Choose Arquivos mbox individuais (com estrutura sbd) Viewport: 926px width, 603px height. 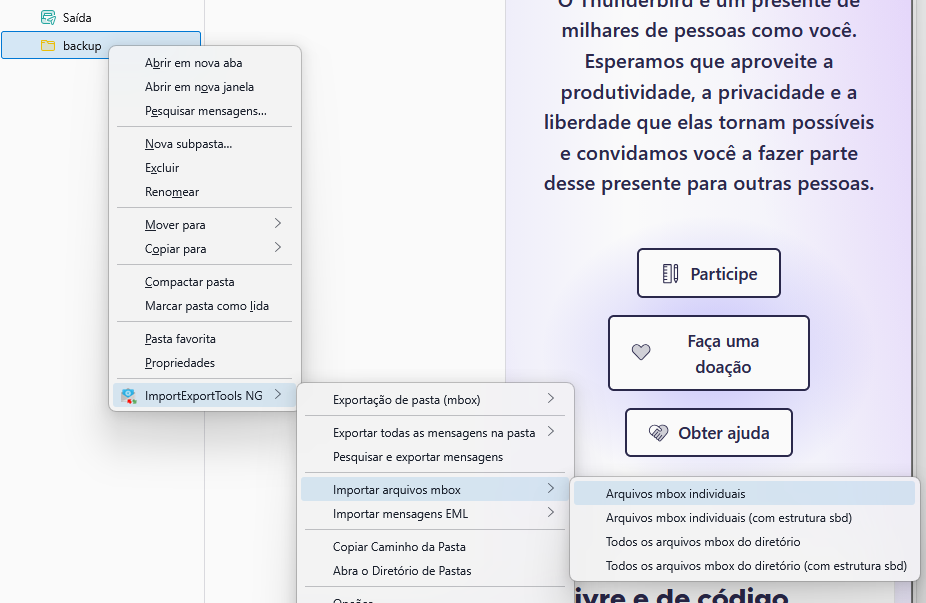[x=744, y=518]
